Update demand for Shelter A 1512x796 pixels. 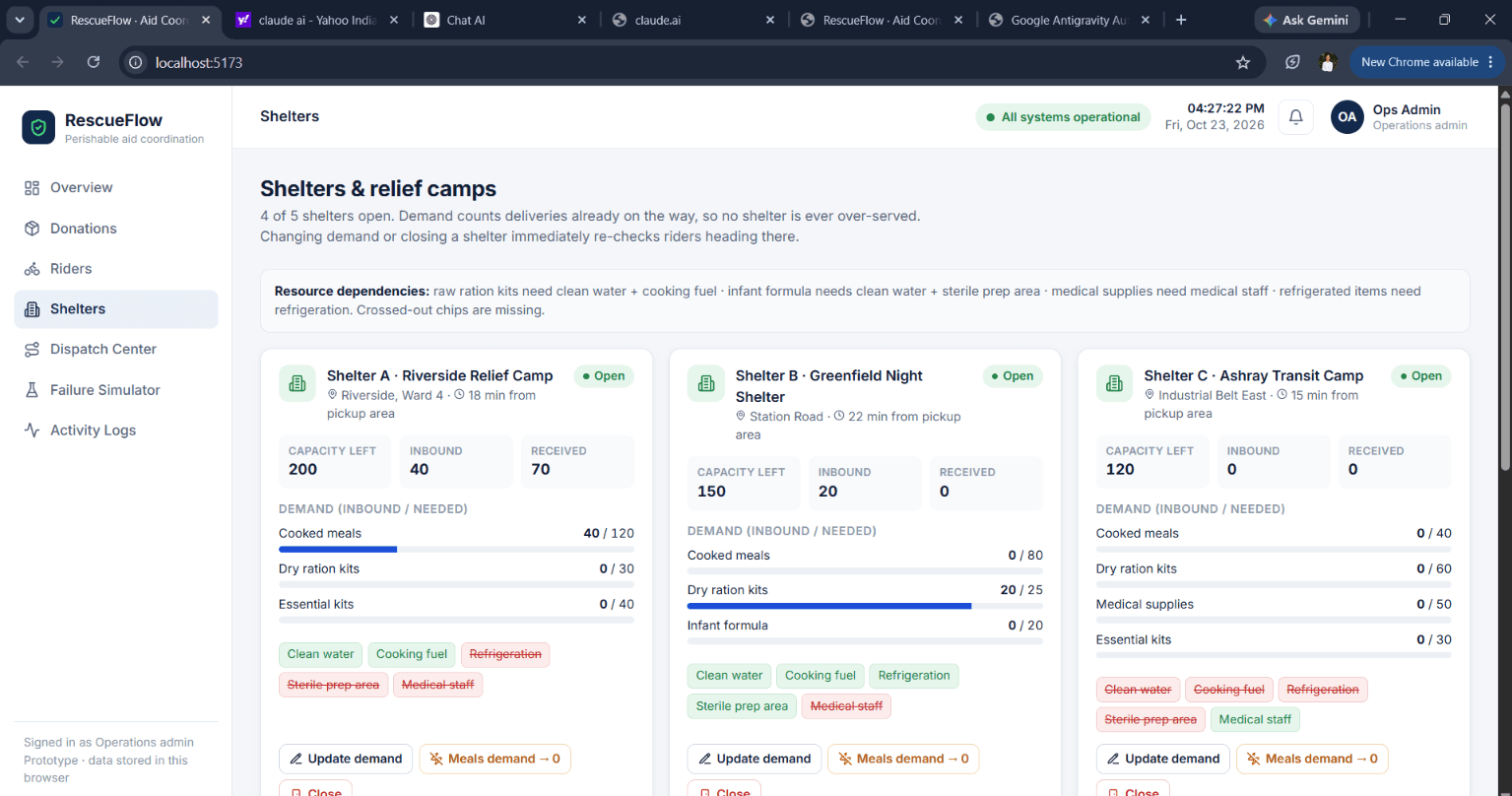(345, 759)
